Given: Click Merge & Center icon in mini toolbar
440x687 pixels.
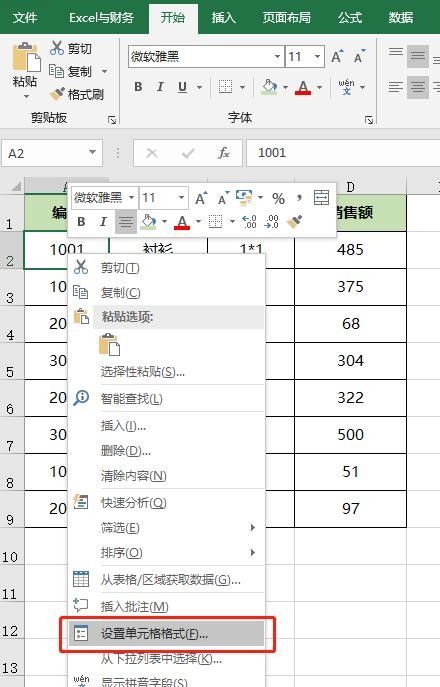Looking at the screenshot, I should click(321, 198).
